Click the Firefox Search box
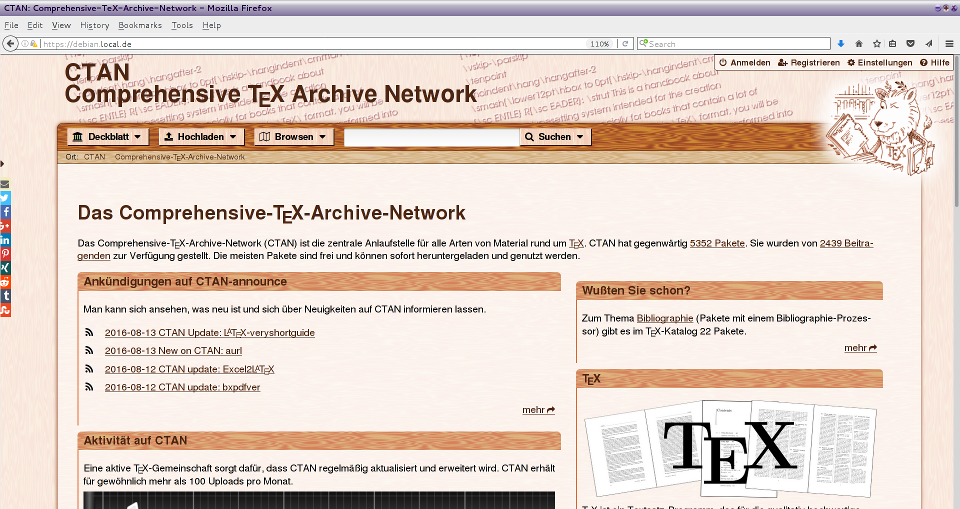 [734, 43]
